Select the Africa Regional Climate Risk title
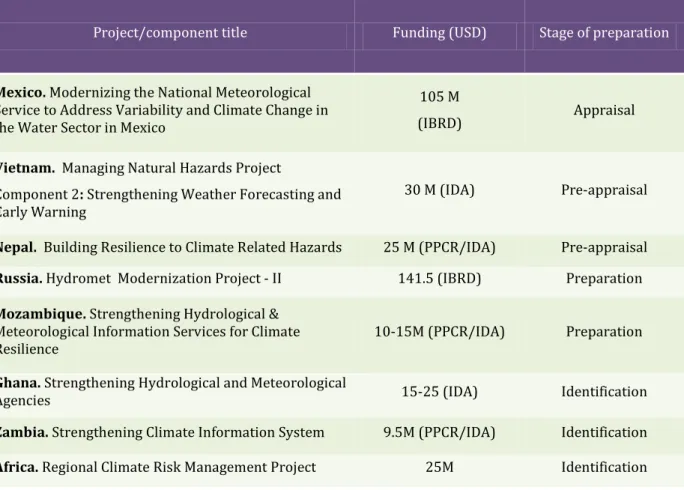This screenshot has height=490, width=684. (158, 467)
